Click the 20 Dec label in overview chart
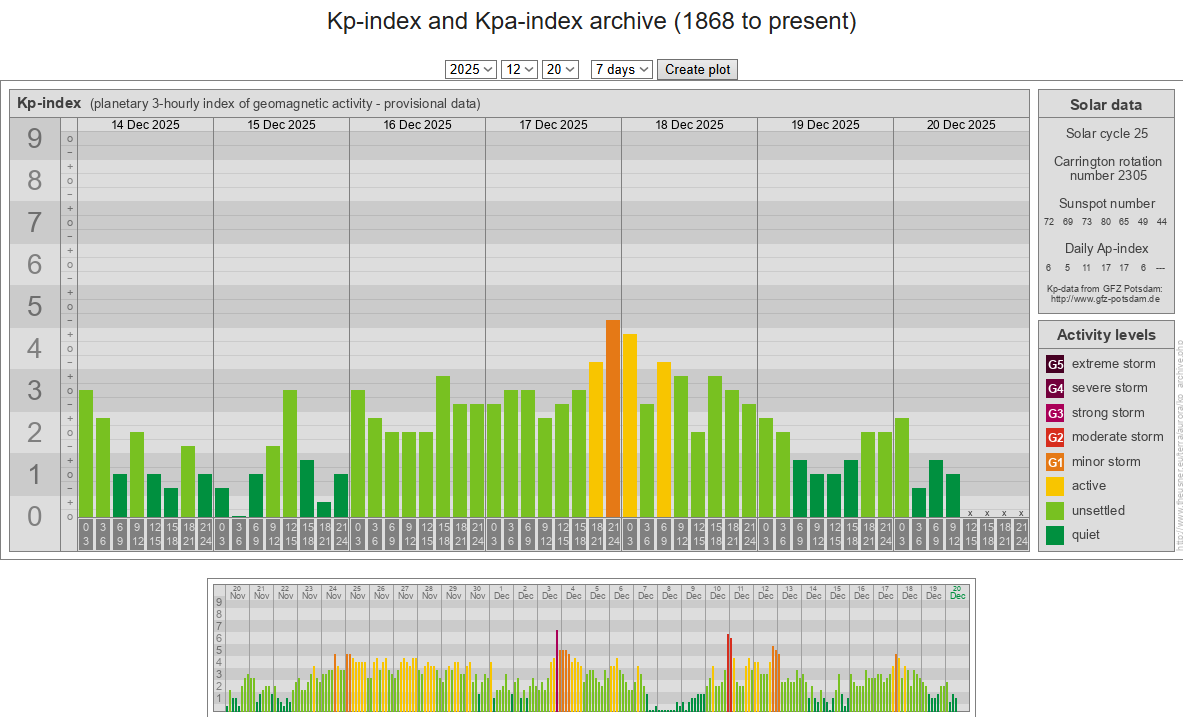Viewport: 1183px width, 717px height. pos(957,591)
